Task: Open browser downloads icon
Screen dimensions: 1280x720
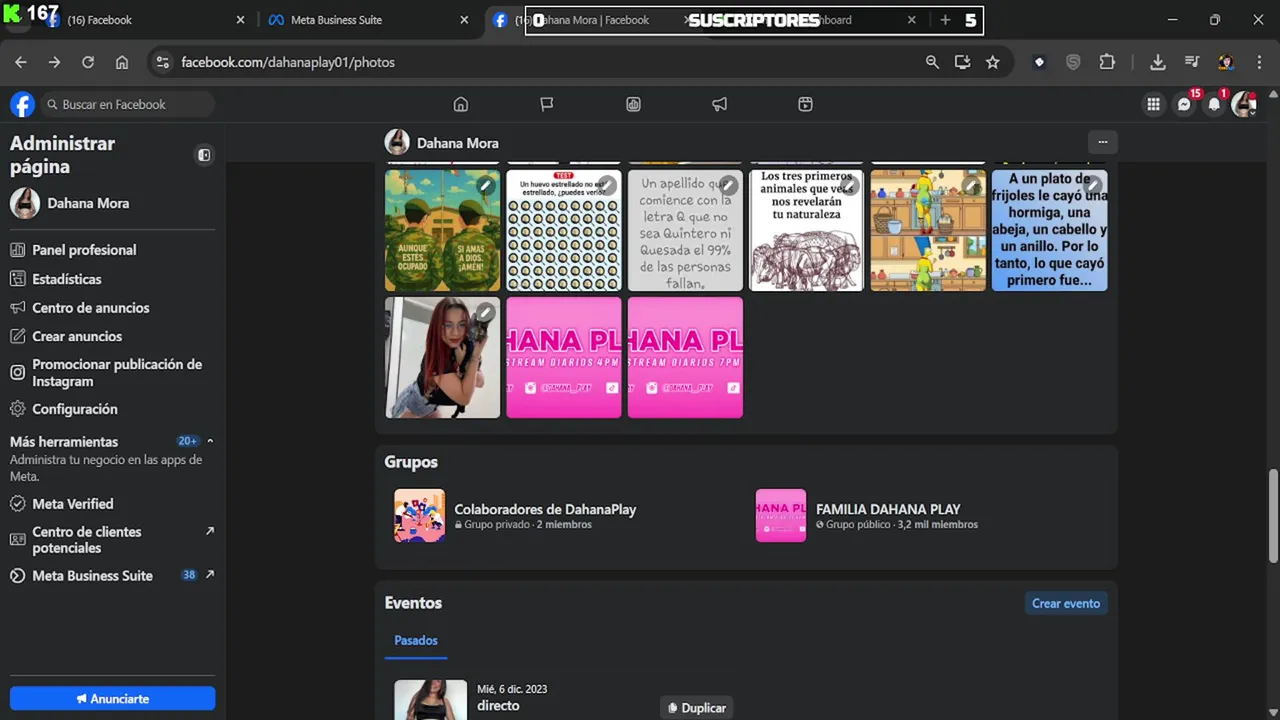Action: coord(1158,62)
